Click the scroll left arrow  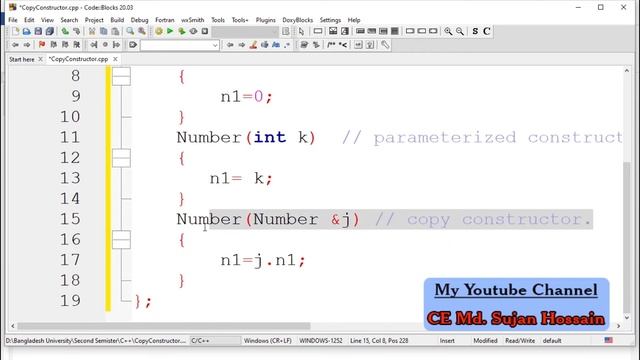tap(13, 326)
